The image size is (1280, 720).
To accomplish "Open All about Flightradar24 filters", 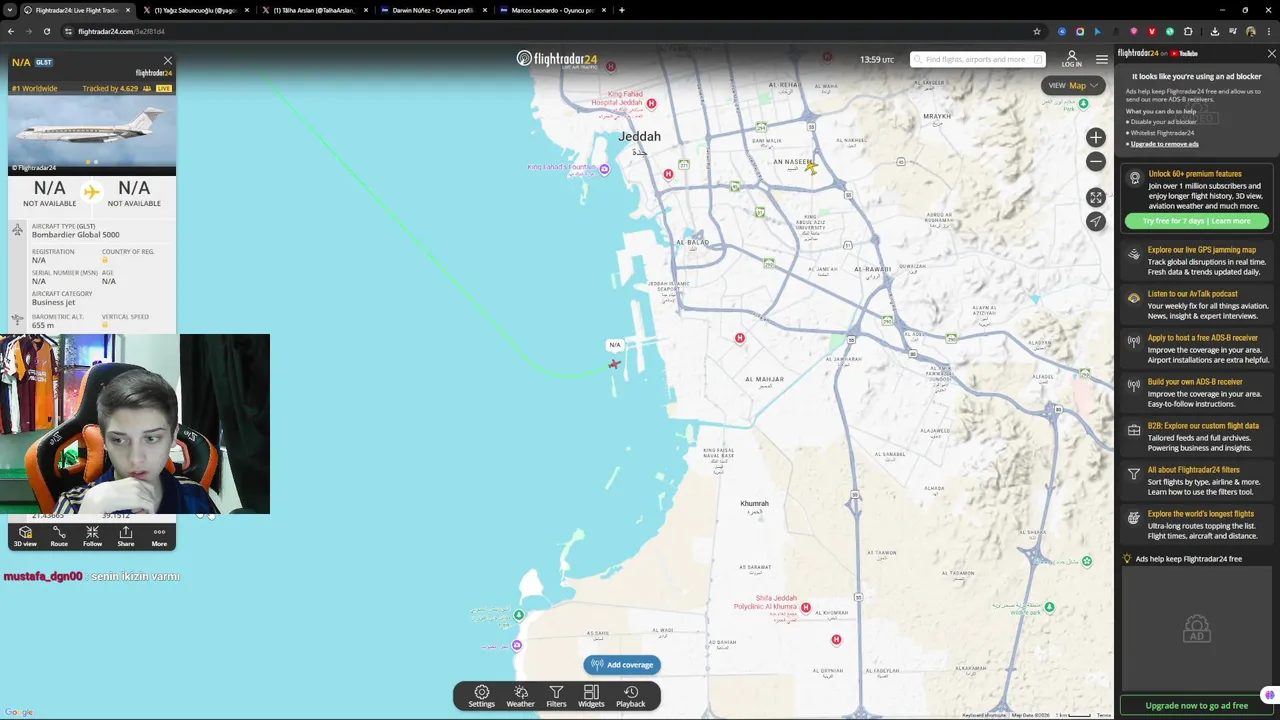I will (1197, 481).
